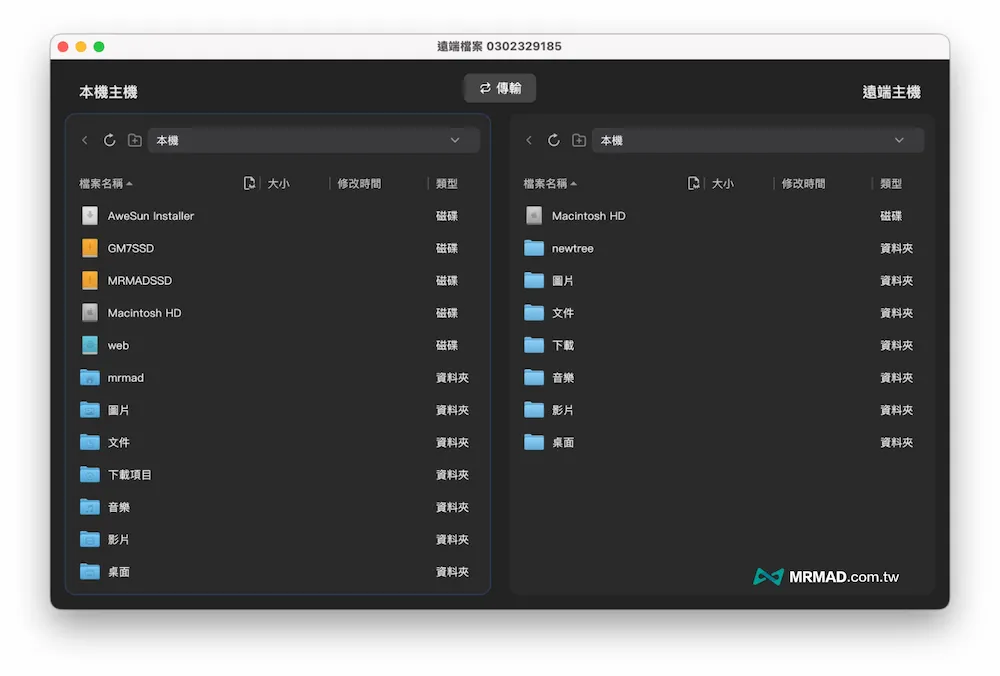Create a new folder in local host pane
This screenshot has width=1000, height=676.
pos(135,140)
